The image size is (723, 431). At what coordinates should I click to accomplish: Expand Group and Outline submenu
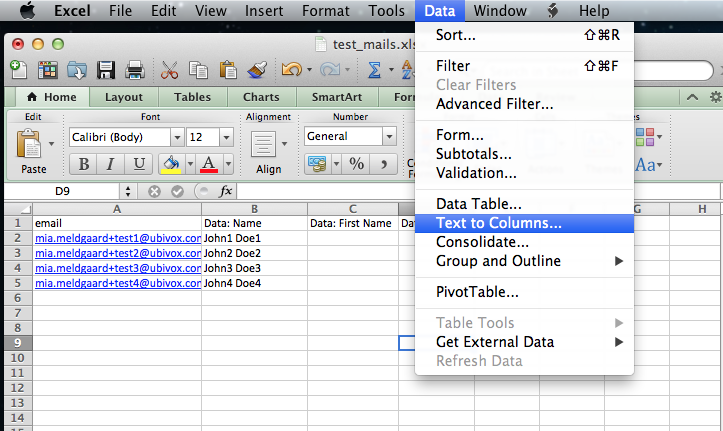[x=524, y=261]
